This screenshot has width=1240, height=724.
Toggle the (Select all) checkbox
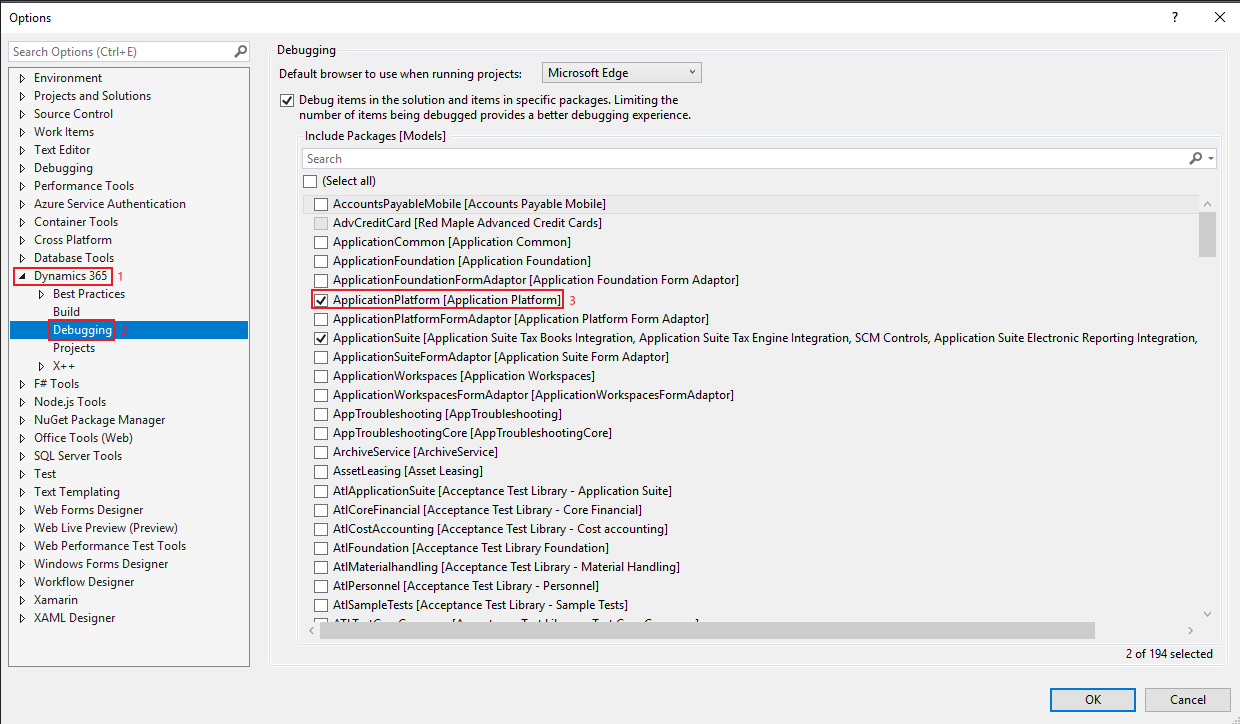pos(310,181)
